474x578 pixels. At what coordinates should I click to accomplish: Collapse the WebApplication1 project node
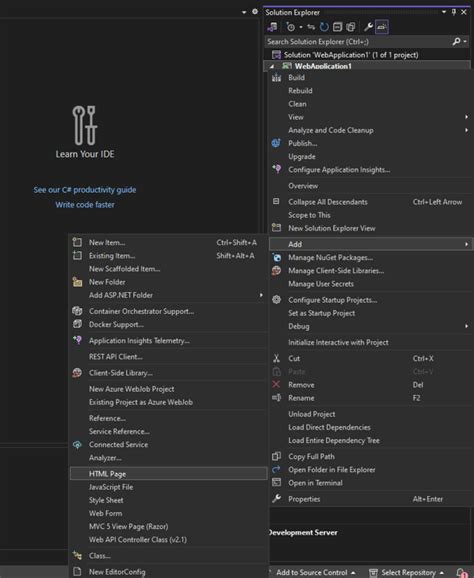click(x=272, y=66)
